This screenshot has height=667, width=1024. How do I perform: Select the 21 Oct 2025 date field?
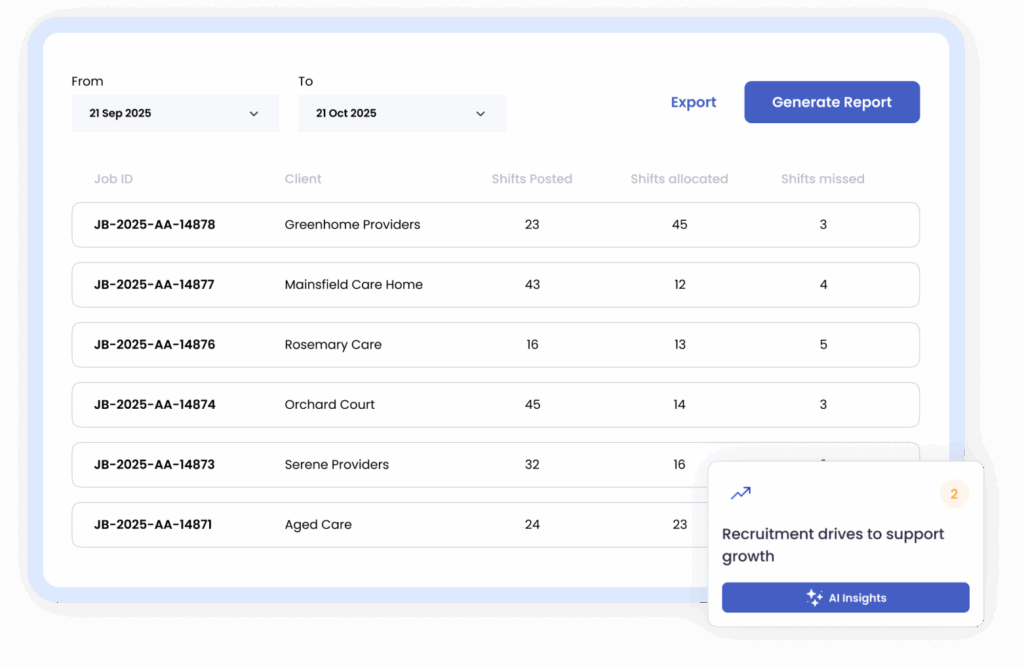tap(390, 114)
